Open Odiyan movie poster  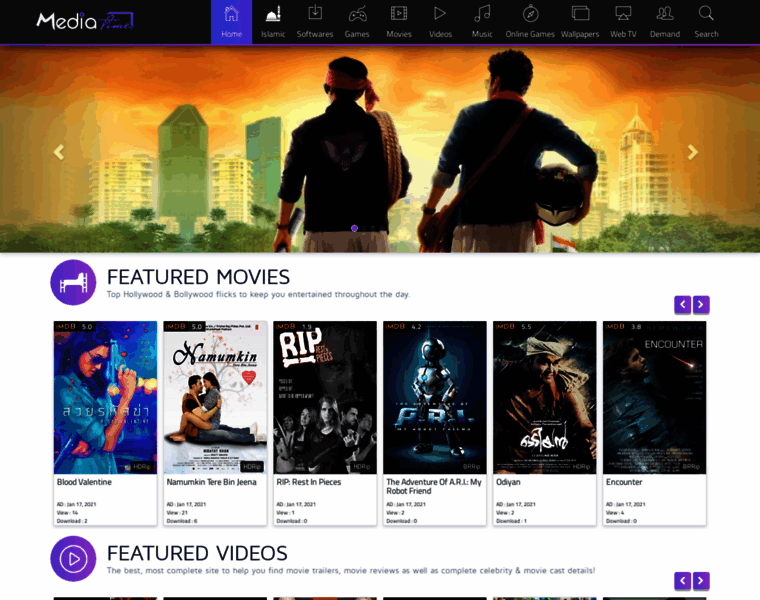click(545, 397)
